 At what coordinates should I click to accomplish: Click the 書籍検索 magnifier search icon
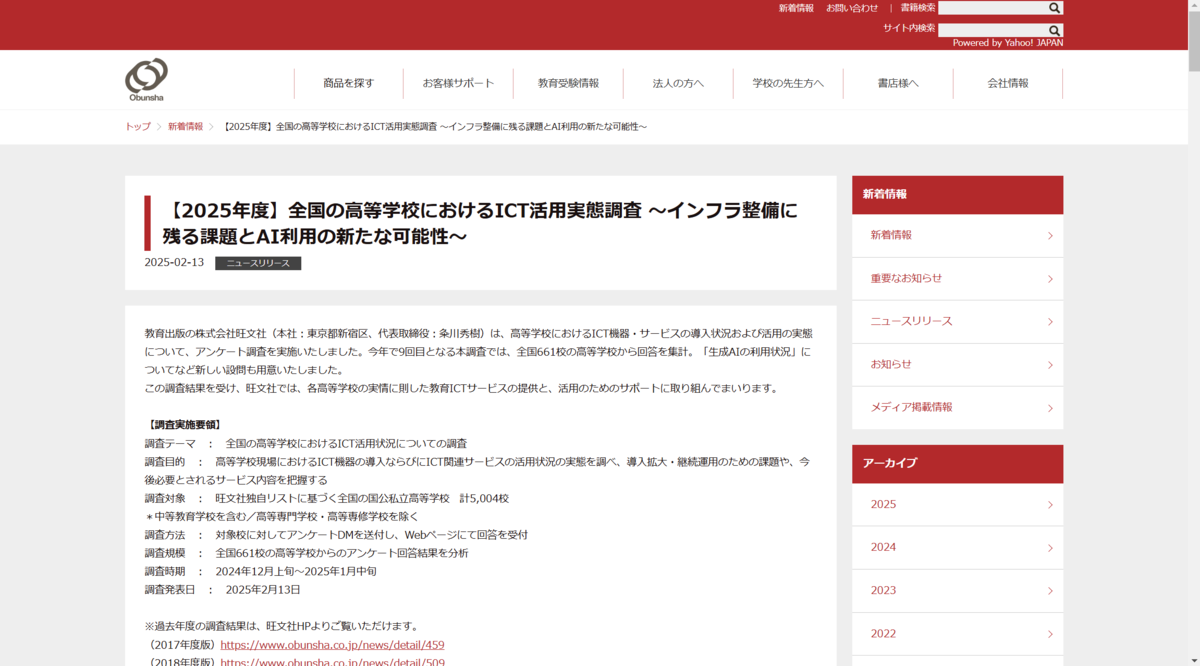1054,8
